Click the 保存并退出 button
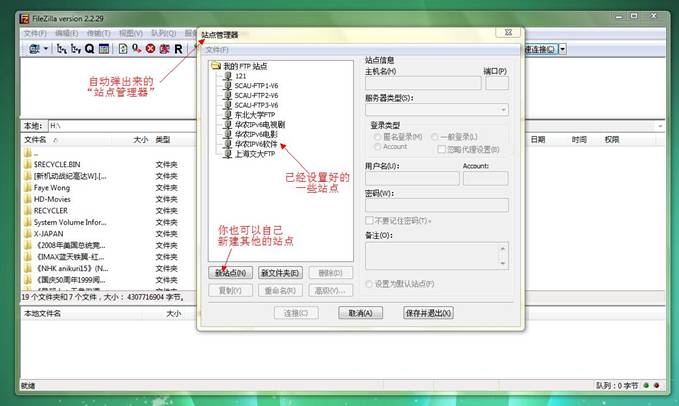This screenshot has width=679, height=406. click(x=428, y=313)
